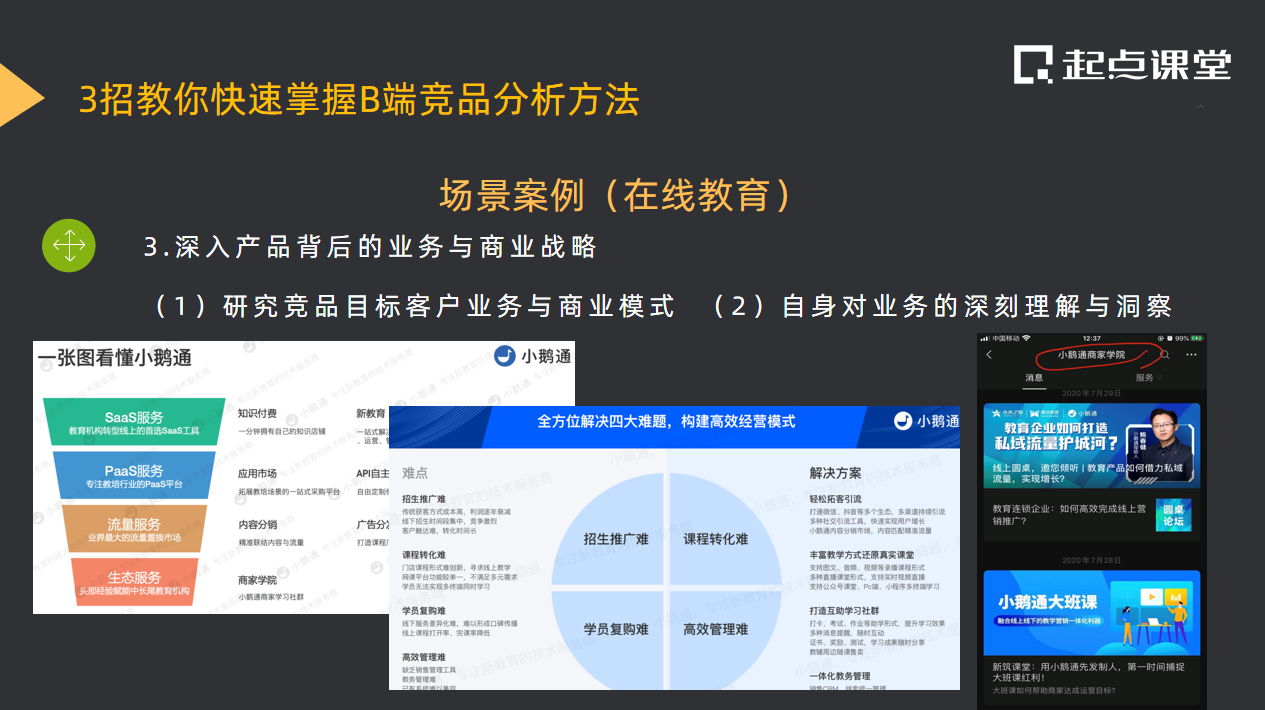Click the 起点课堂 logo mark
Image resolution: width=1265 pixels, height=710 pixels.
tap(1034, 65)
